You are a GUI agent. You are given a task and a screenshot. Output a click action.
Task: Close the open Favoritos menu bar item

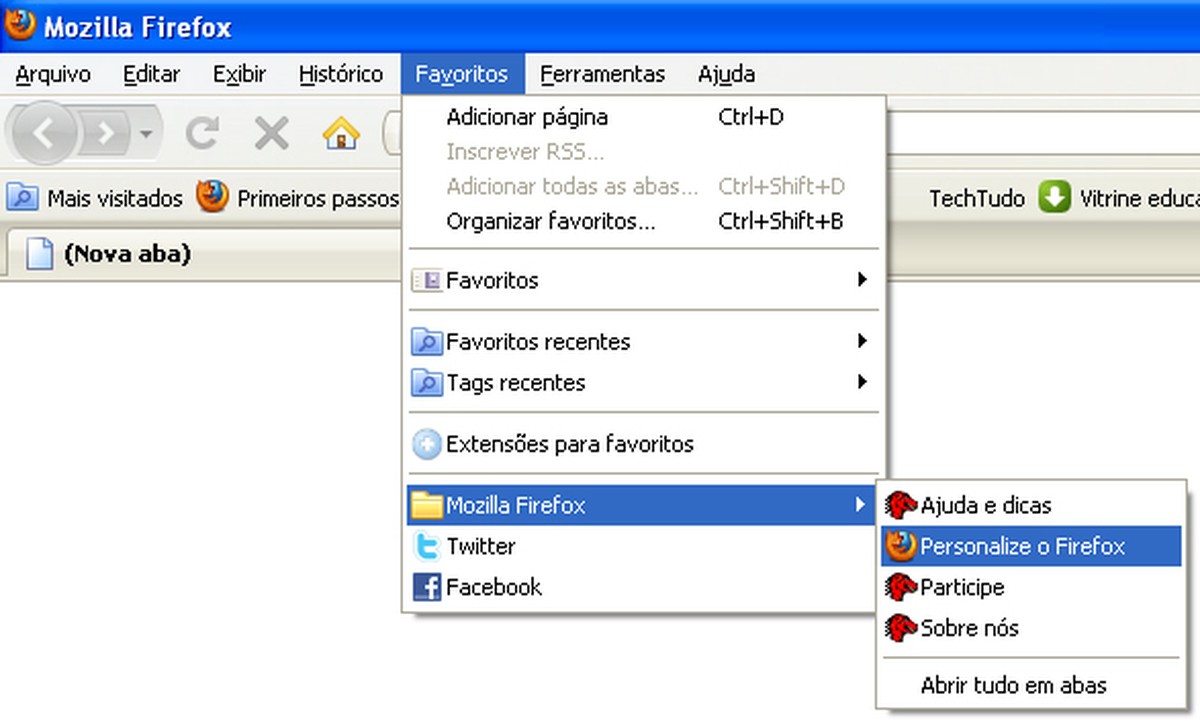(462, 74)
